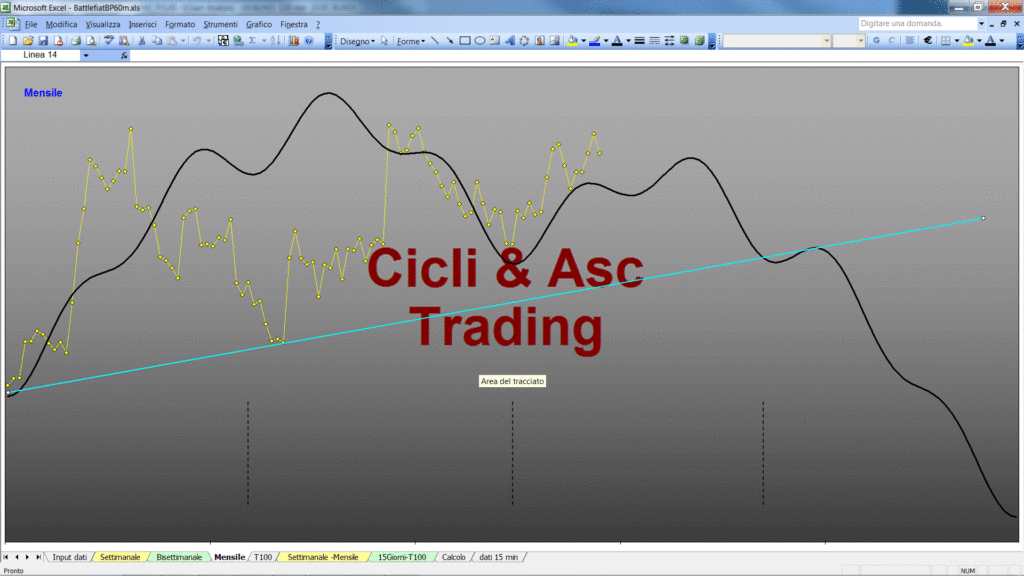Open the Formato menu
1024x576 pixels.
(x=180, y=24)
